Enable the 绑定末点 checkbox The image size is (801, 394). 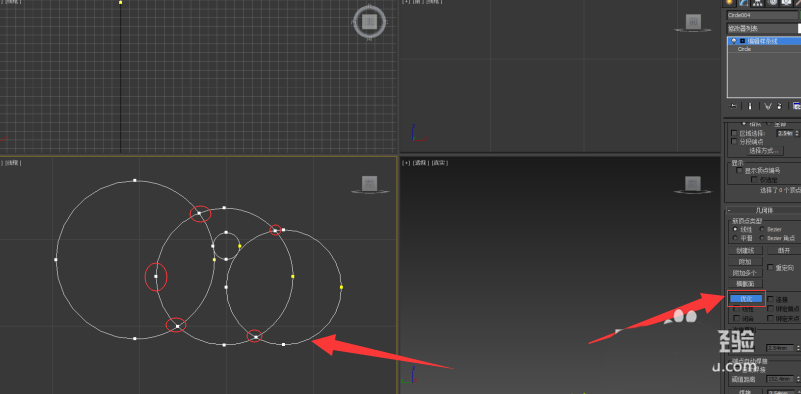(770, 318)
